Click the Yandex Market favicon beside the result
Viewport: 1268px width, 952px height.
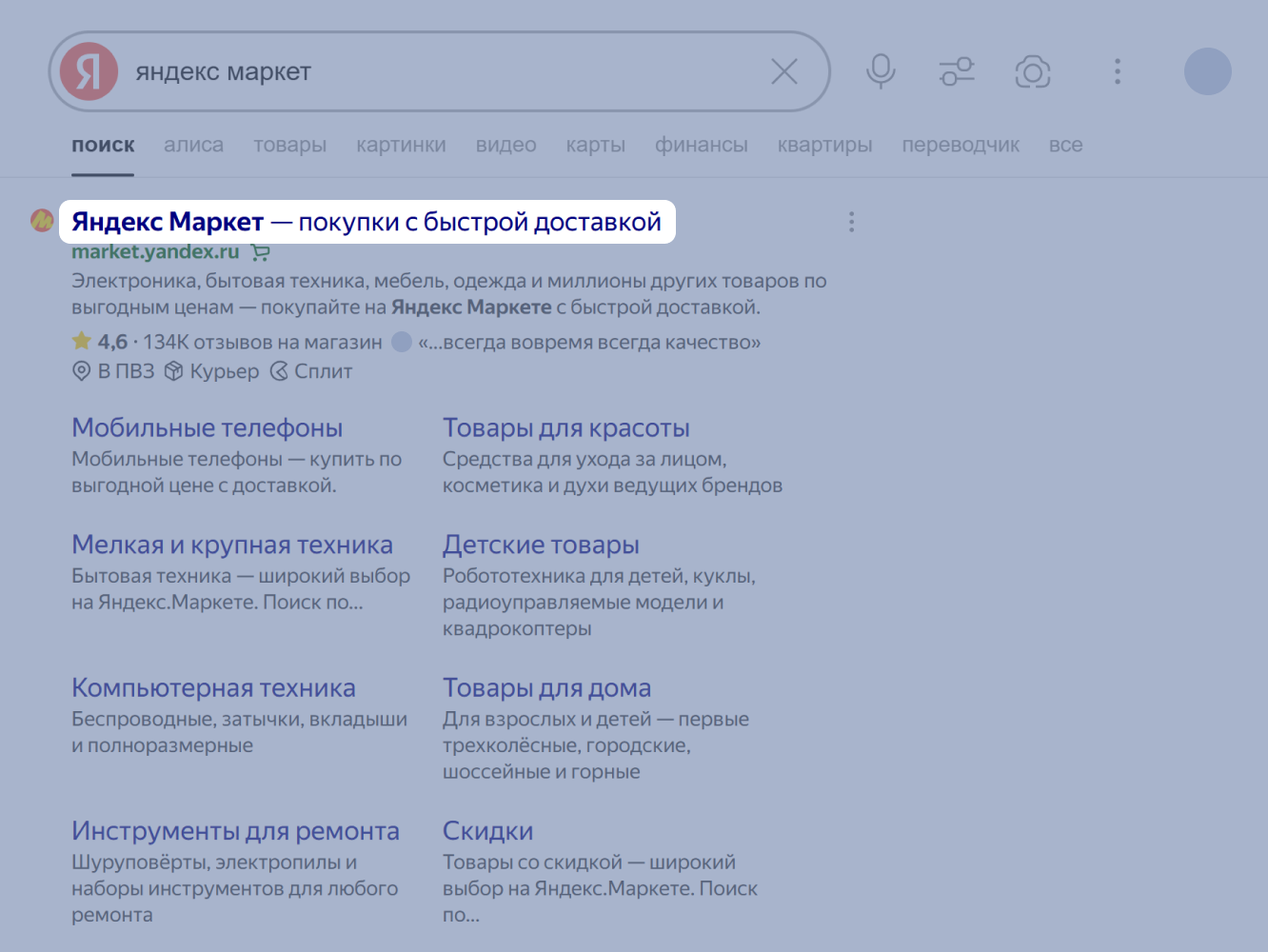point(41,220)
